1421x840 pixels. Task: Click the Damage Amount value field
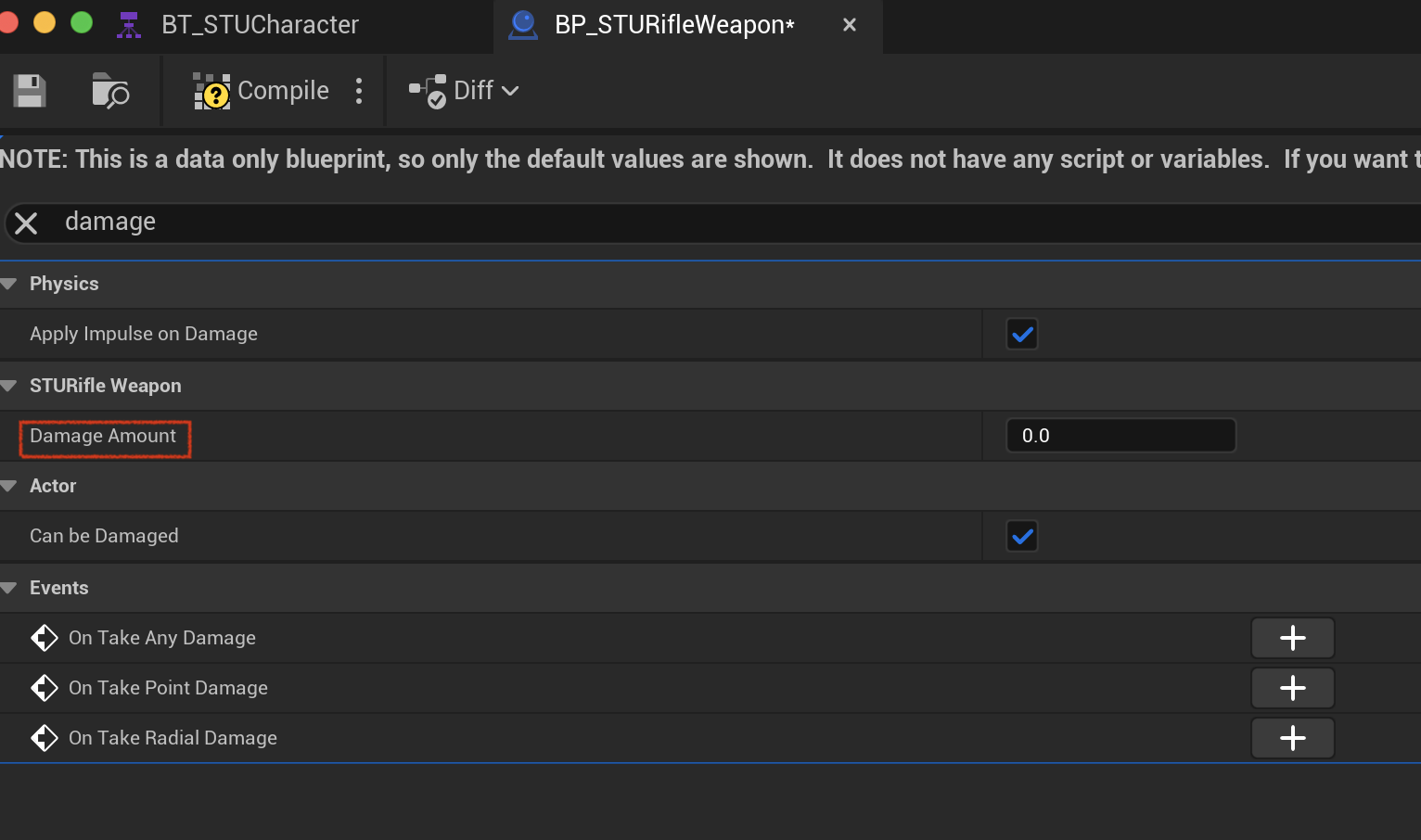[x=1120, y=436]
